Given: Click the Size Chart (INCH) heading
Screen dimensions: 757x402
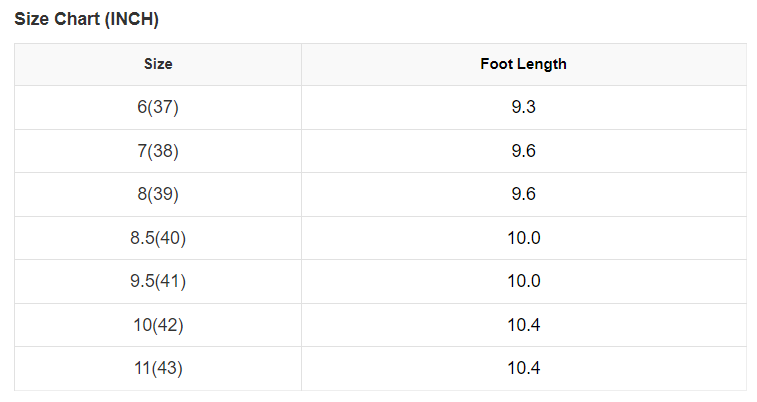Looking at the screenshot, I should [x=86, y=19].
